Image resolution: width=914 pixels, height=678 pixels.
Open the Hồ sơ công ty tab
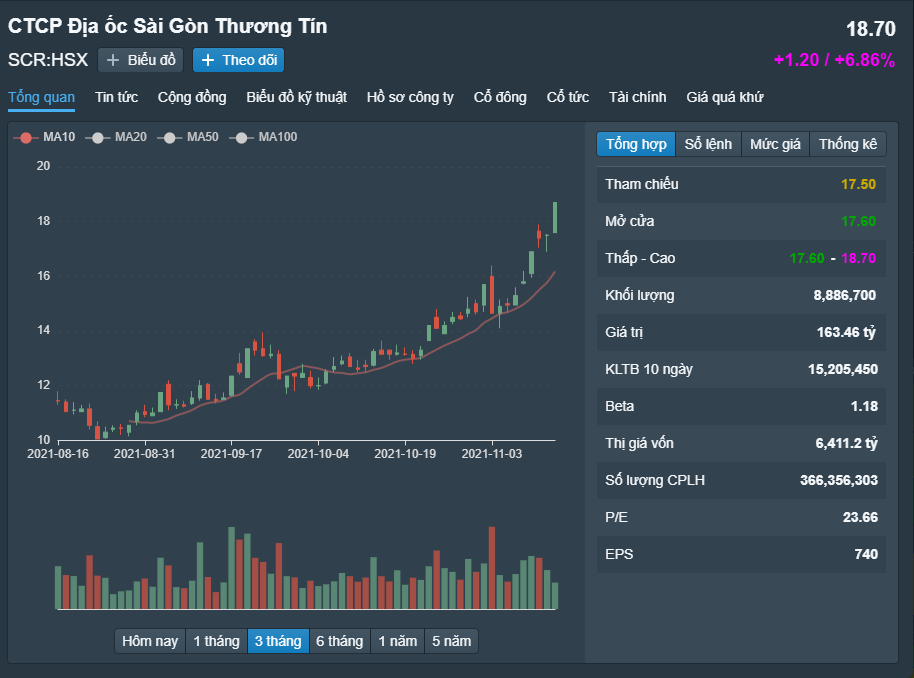click(410, 97)
